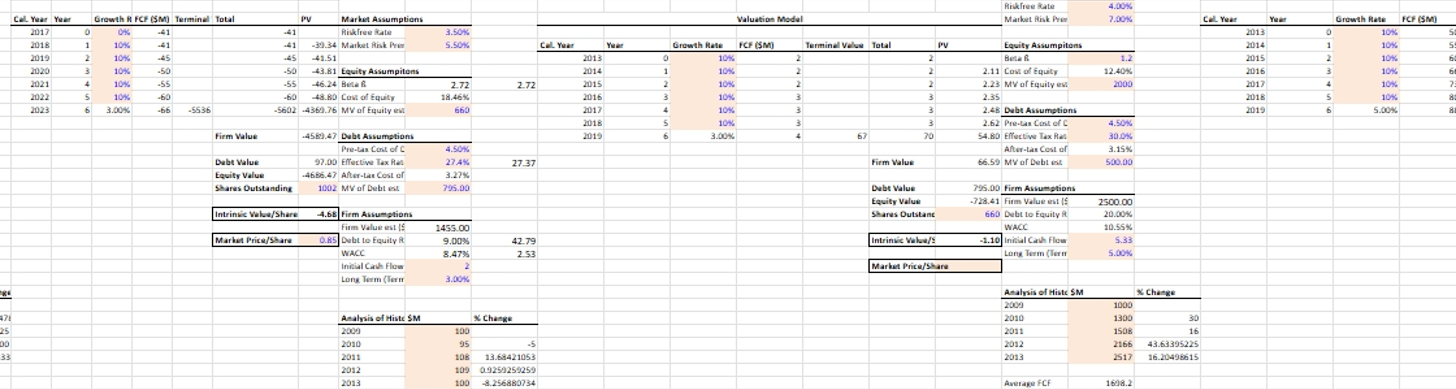Select the % change cell 16.20498615
Screen dimensions: 1456x389
click(x=1168, y=357)
